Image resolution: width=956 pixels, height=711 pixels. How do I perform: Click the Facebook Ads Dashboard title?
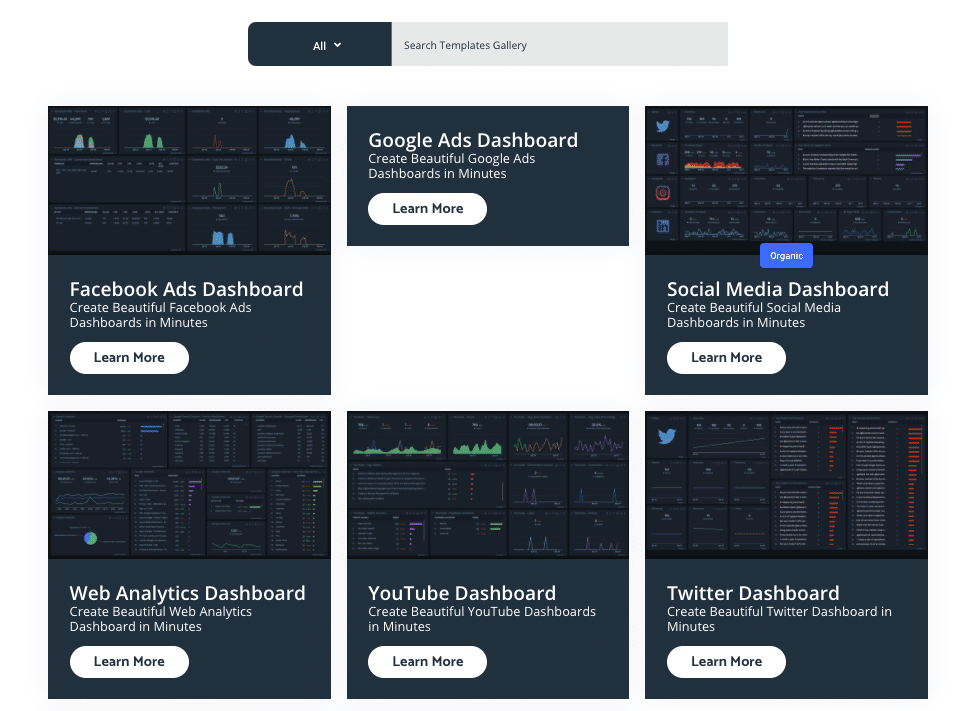[x=187, y=289]
